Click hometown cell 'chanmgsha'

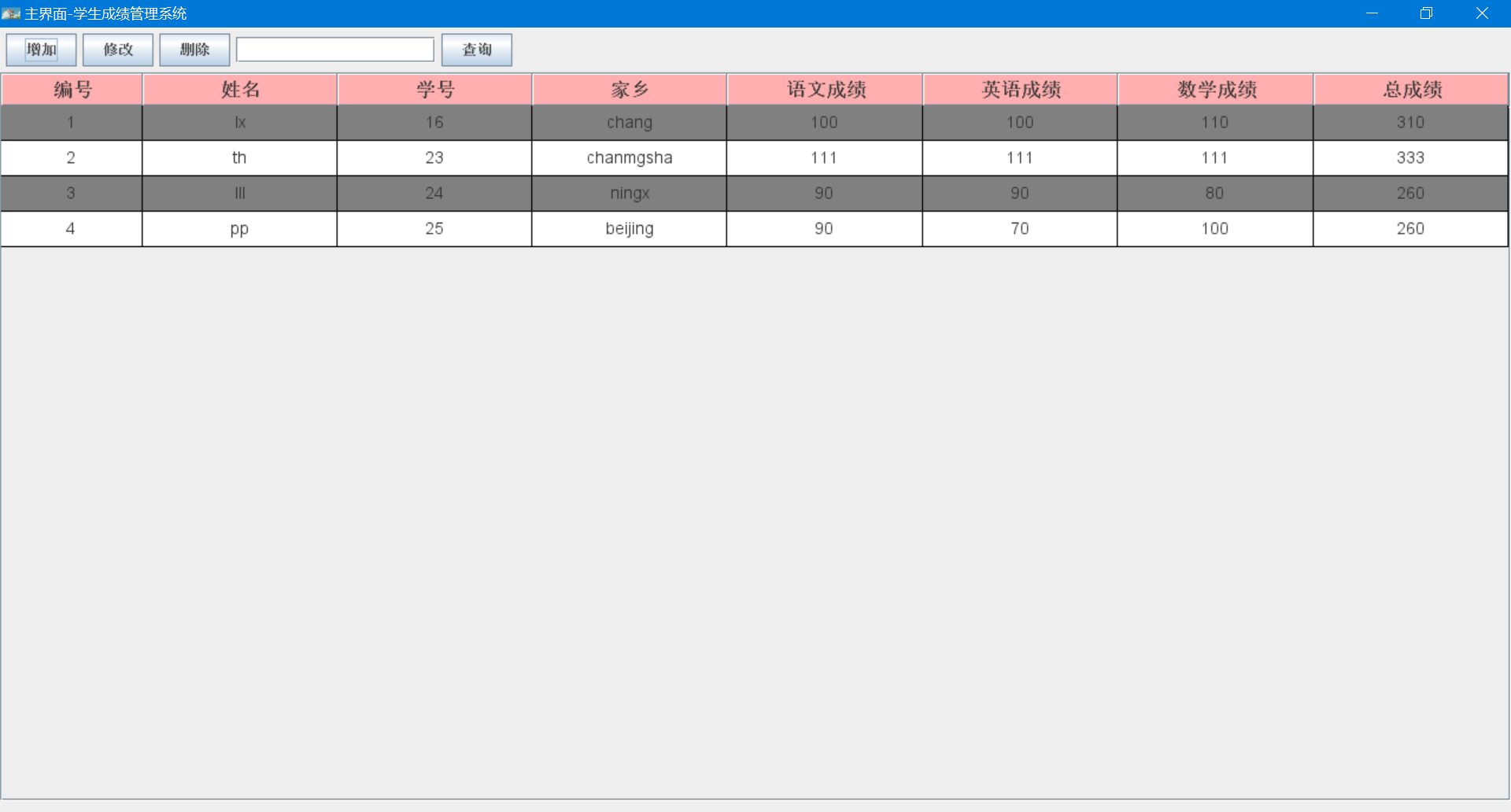pos(630,158)
